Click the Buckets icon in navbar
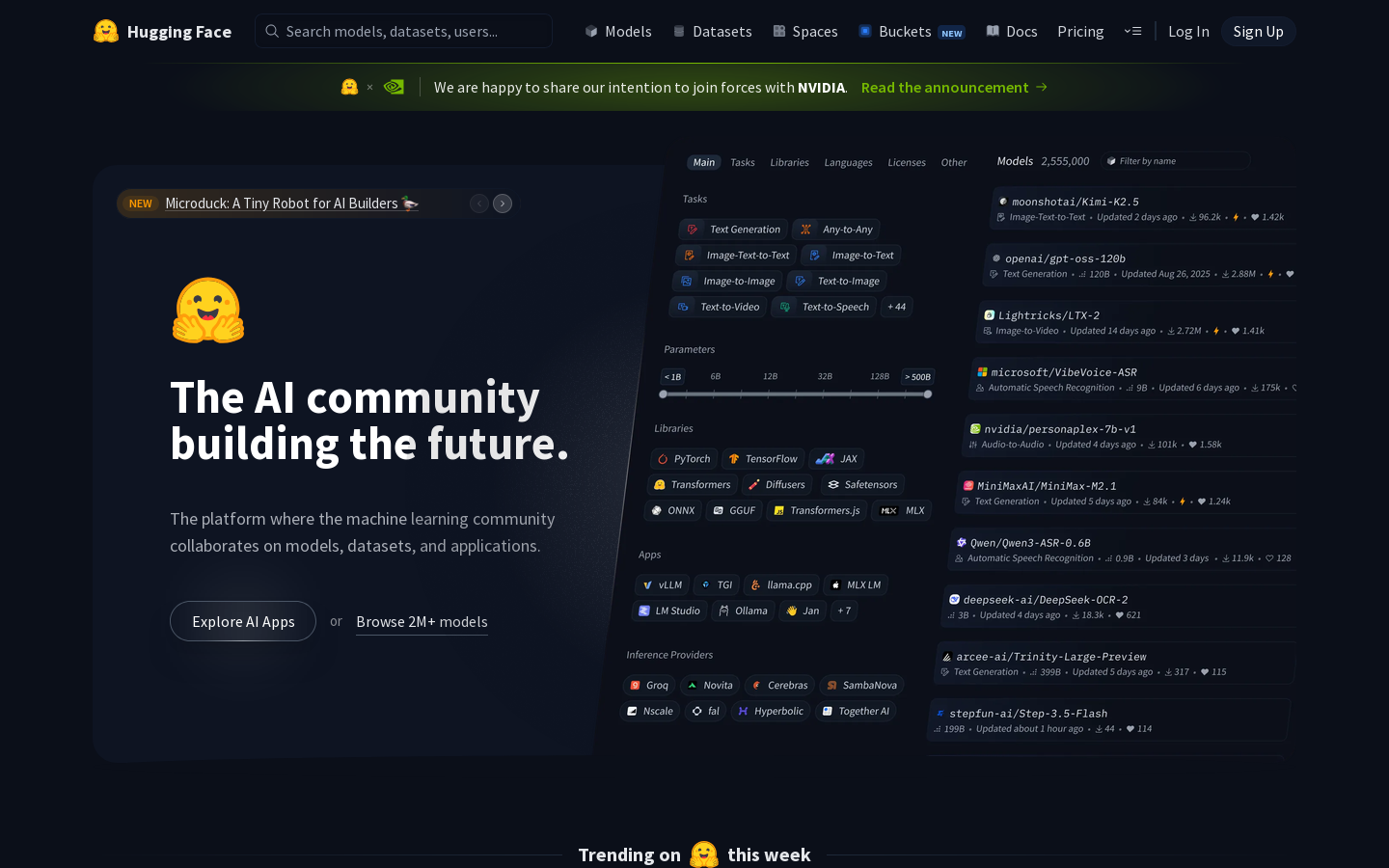1389x868 pixels. [x=865, y=31]
